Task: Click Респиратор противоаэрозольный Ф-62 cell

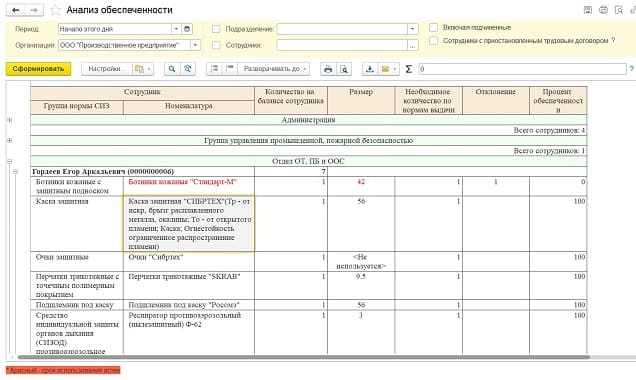Action: [x=189, y=332]
